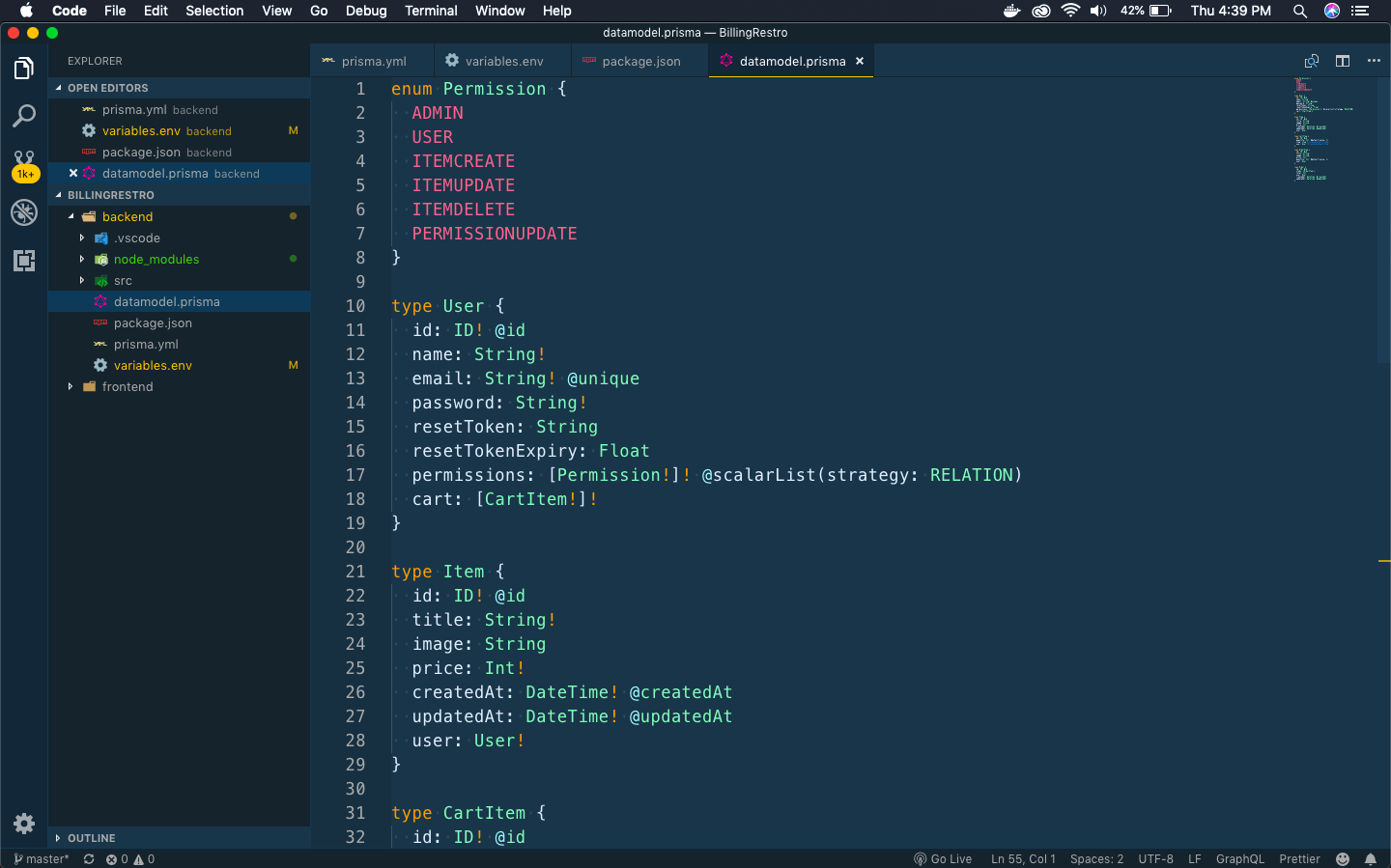The image size is (1391, 868).
Task: Select prisma.yml in Open Editors
Action: click(x=179, y=110)
